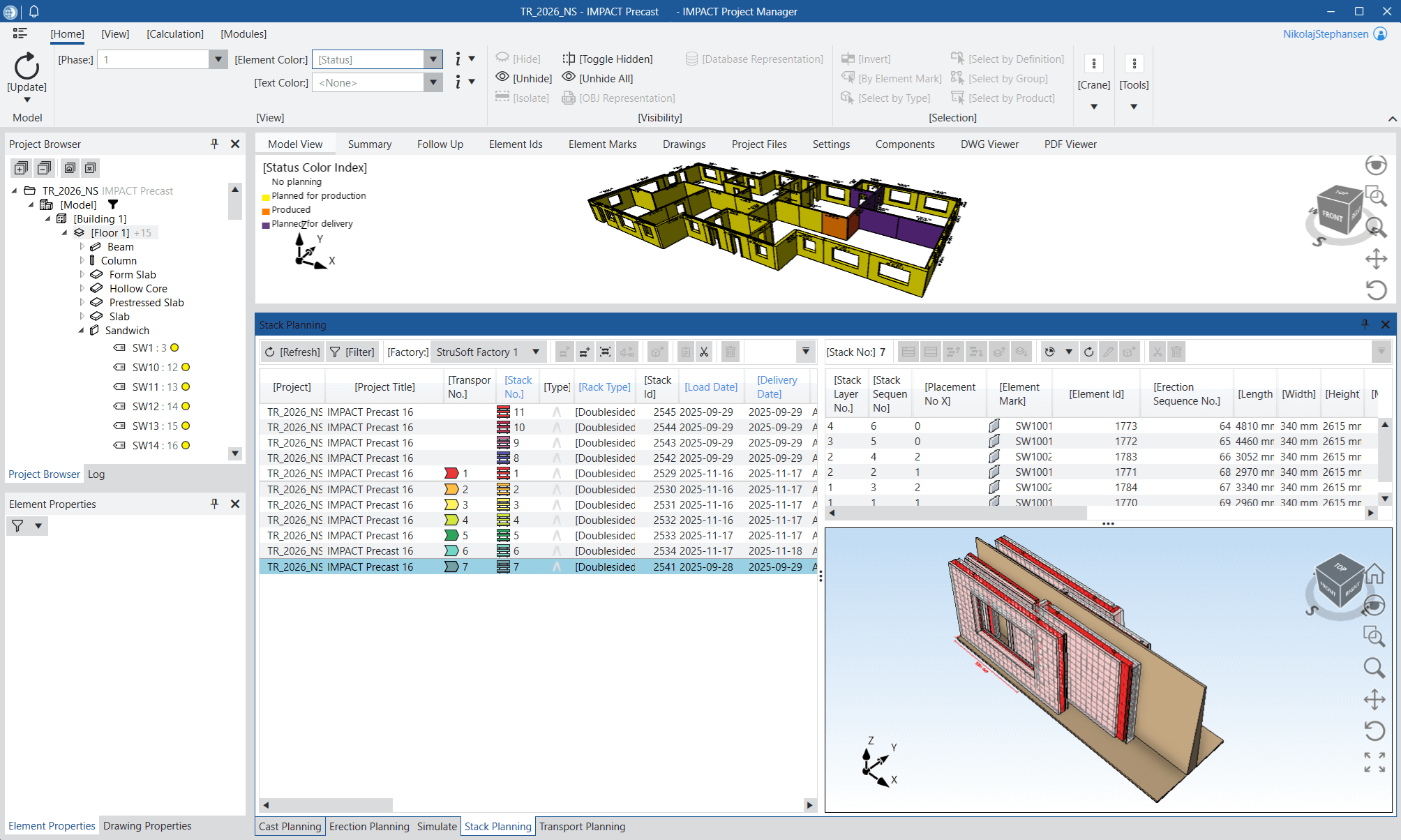Open the Text Color dropdown

pyautogui.click(x=433, y=82)
